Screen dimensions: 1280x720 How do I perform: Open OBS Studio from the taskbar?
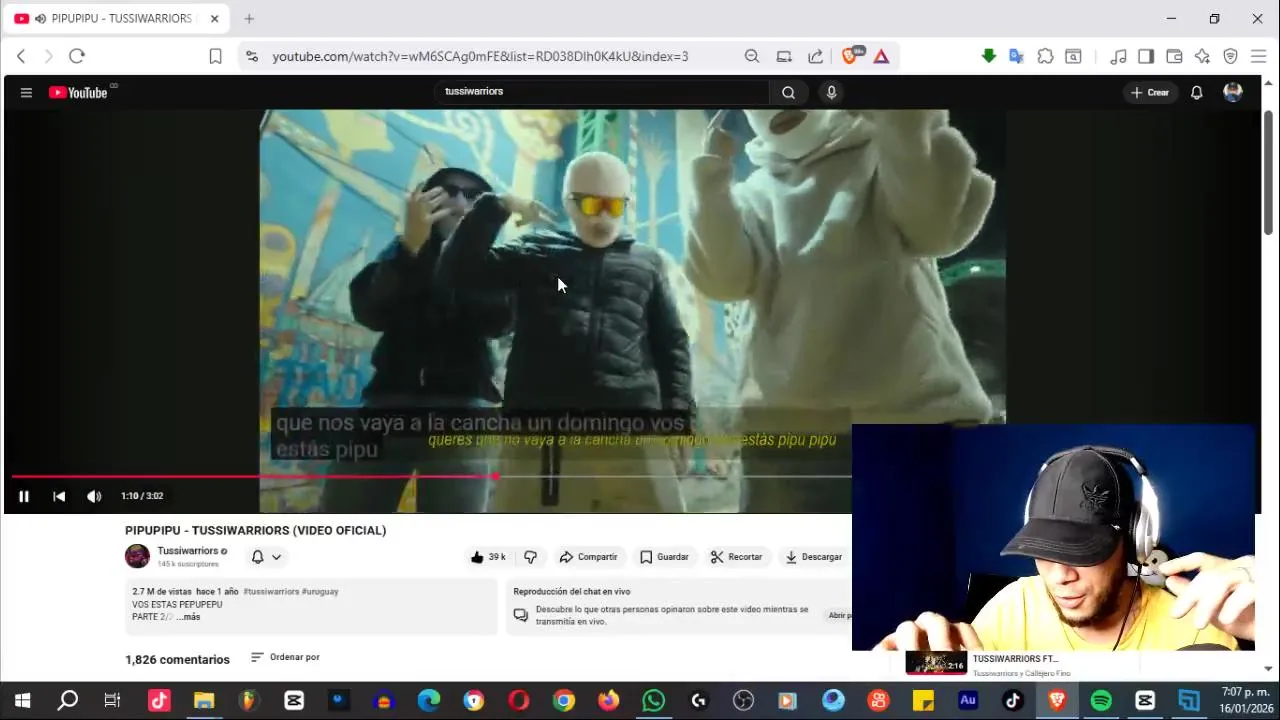(x=743, y=701)
